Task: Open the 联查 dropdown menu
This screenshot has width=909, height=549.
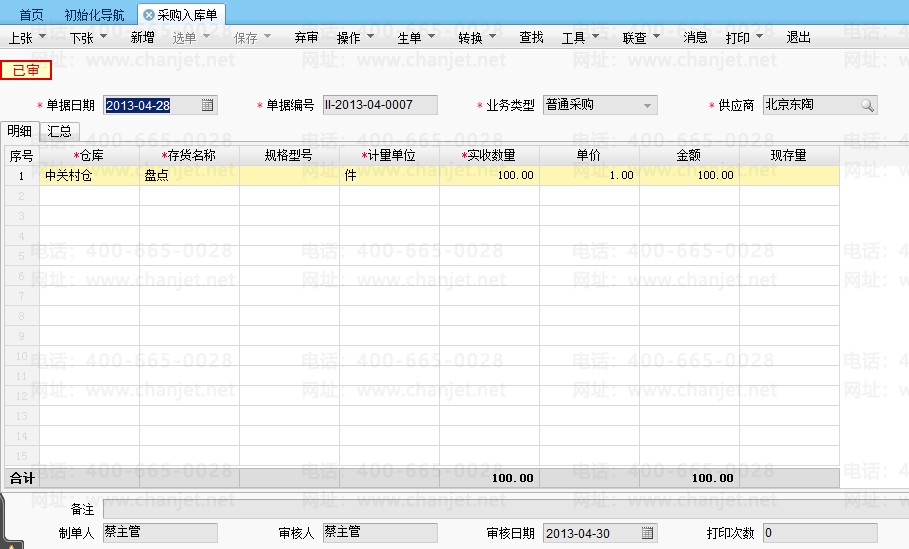Action: [641, 38]
